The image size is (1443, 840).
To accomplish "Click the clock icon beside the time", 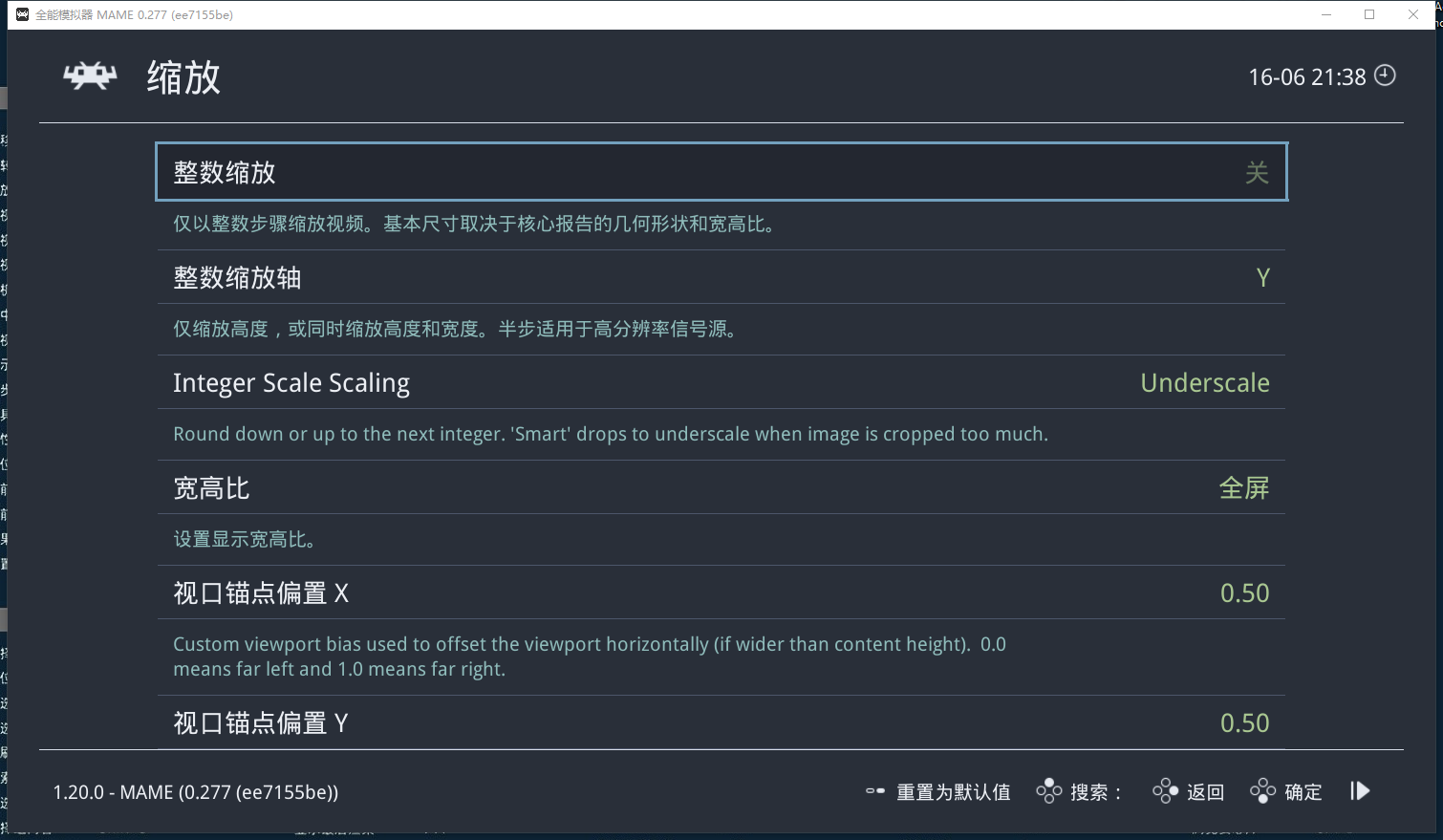I will tap(1385, 75).
